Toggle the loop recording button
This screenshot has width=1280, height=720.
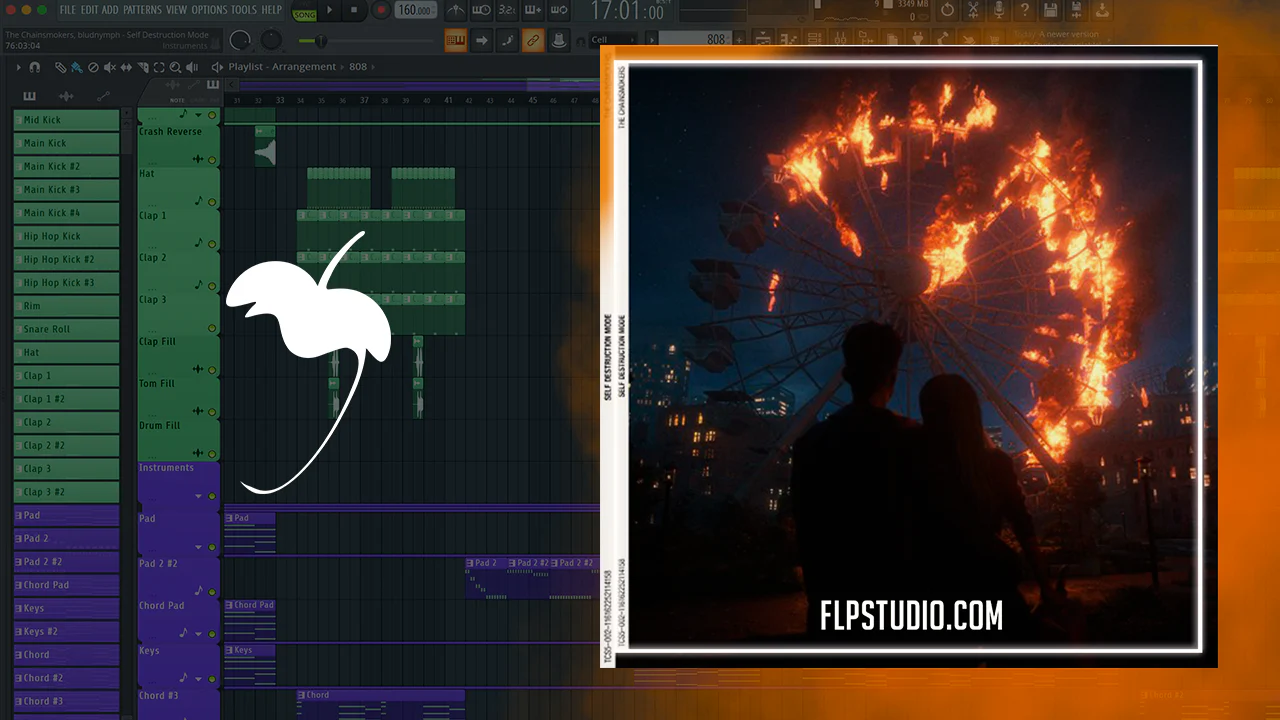(559, 11)
